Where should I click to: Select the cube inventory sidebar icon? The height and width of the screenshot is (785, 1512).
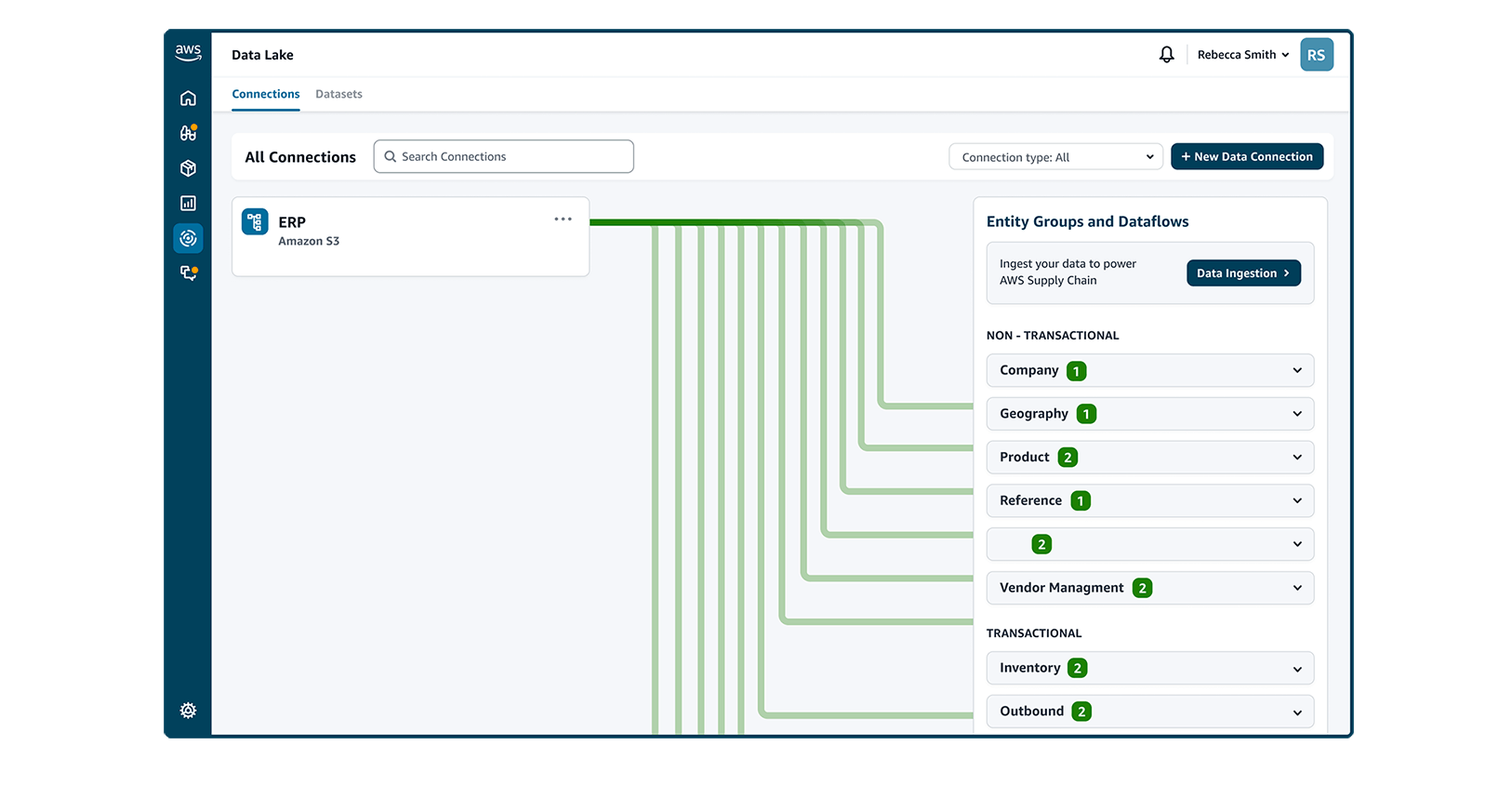(x=188, y=168)
